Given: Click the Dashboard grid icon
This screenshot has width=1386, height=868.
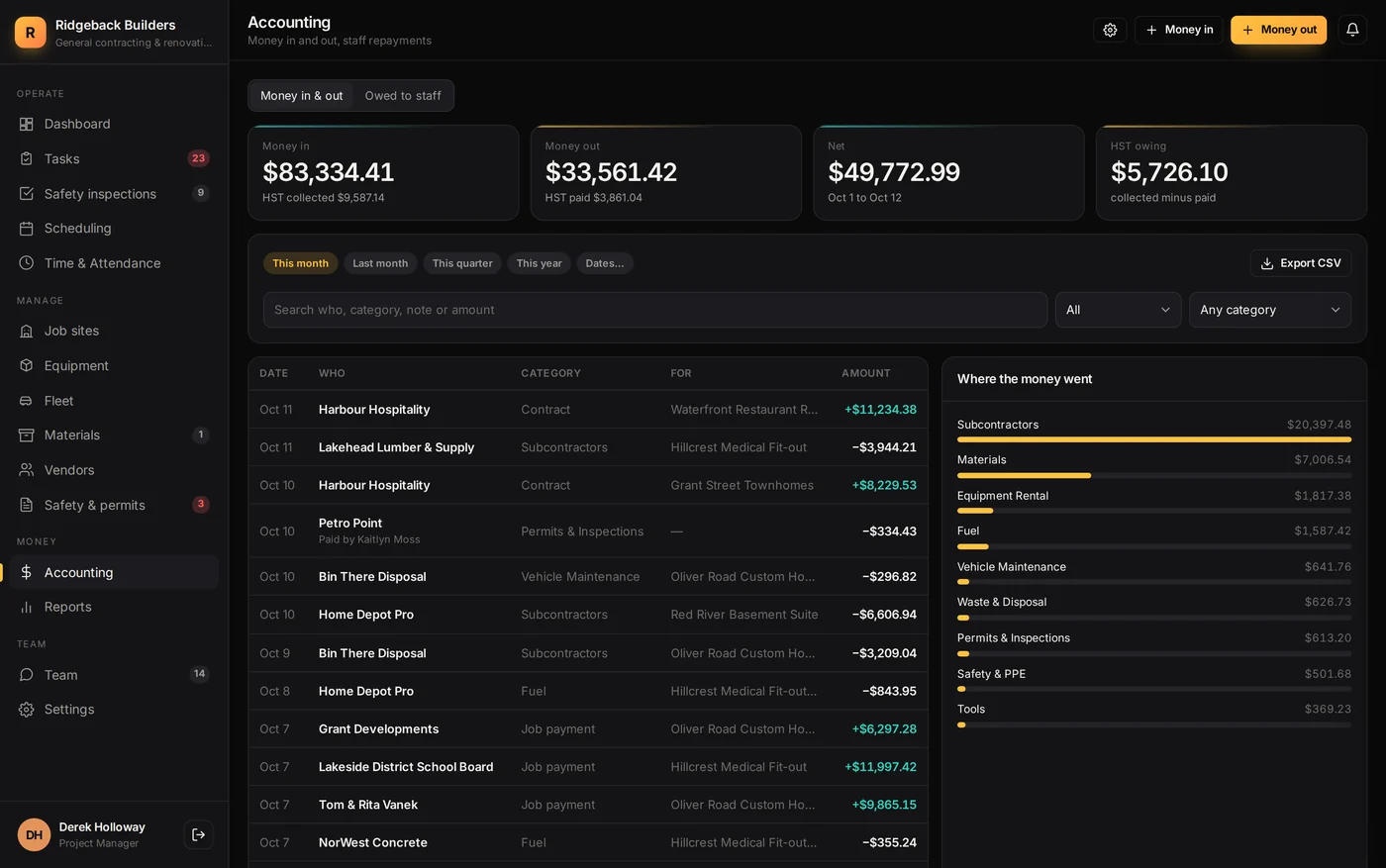Looking at the screenshot, I should [27, 124].
